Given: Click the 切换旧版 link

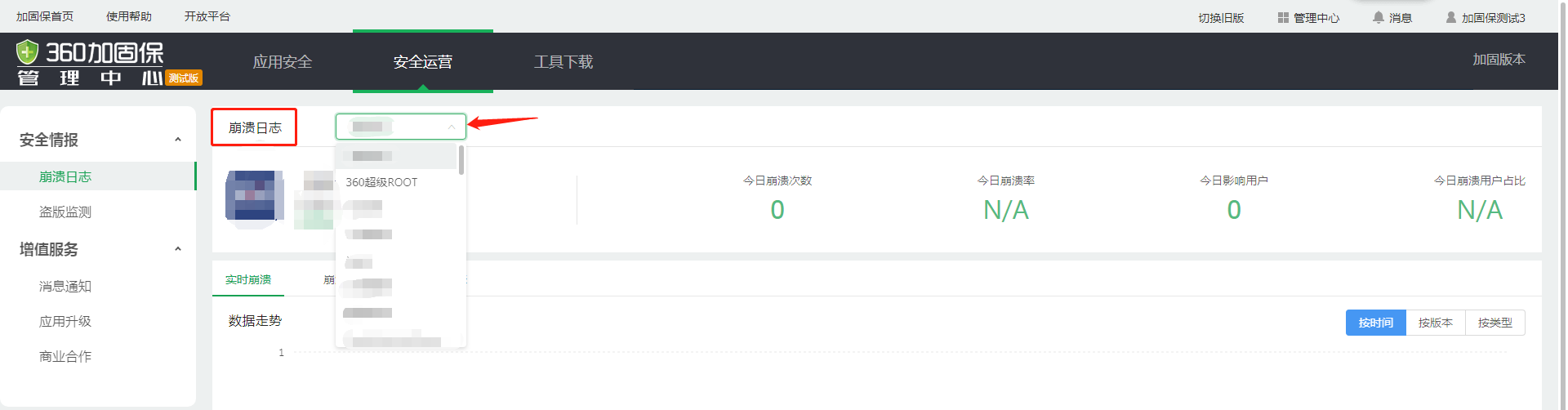Looking at the screenshot, I should (x=1221, y=18).
